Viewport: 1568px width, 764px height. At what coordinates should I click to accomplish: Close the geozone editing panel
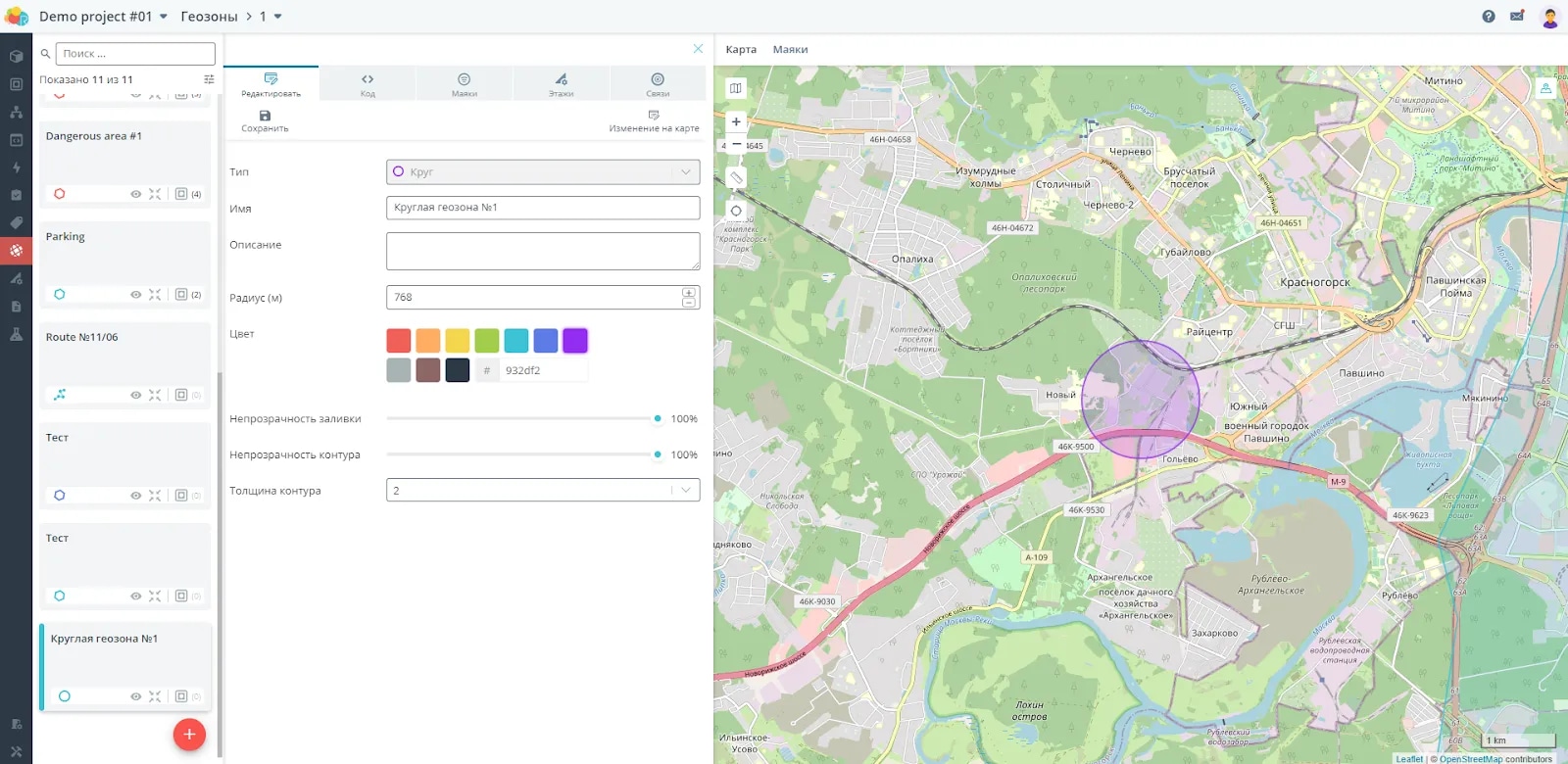point(698,49)
